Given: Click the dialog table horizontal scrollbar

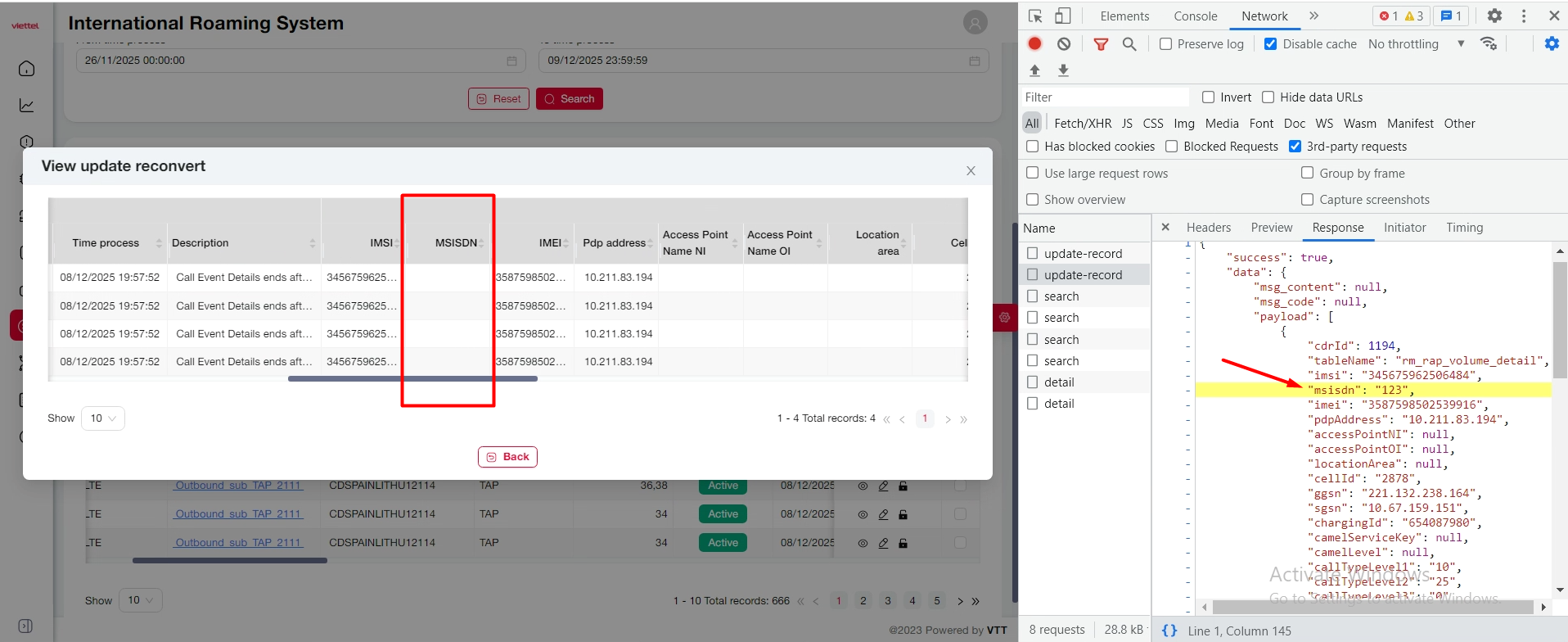Looking at the screenshot, I should [412, 379].
